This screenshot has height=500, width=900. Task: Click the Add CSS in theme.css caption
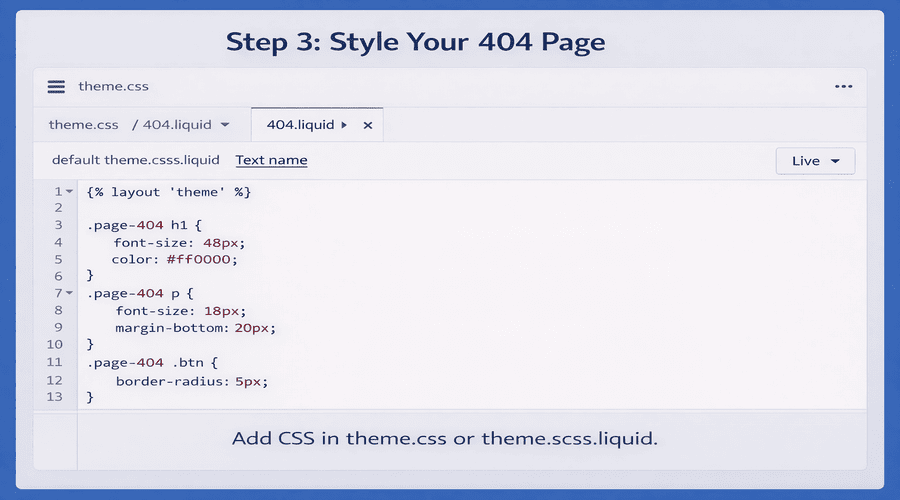point(444,439)
